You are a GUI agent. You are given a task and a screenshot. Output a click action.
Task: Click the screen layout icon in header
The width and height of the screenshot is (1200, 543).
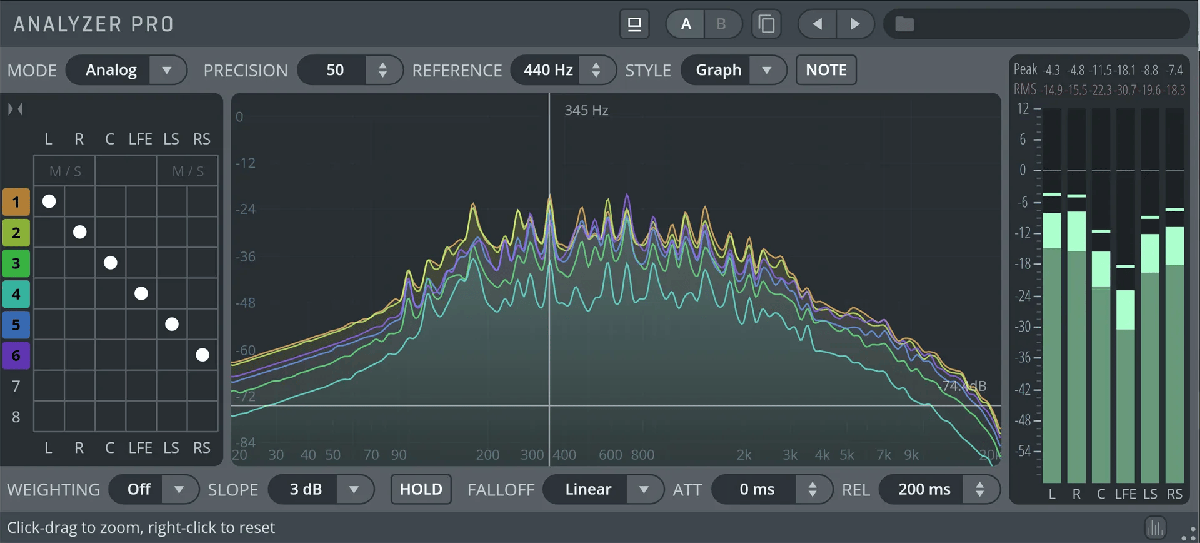634,24
